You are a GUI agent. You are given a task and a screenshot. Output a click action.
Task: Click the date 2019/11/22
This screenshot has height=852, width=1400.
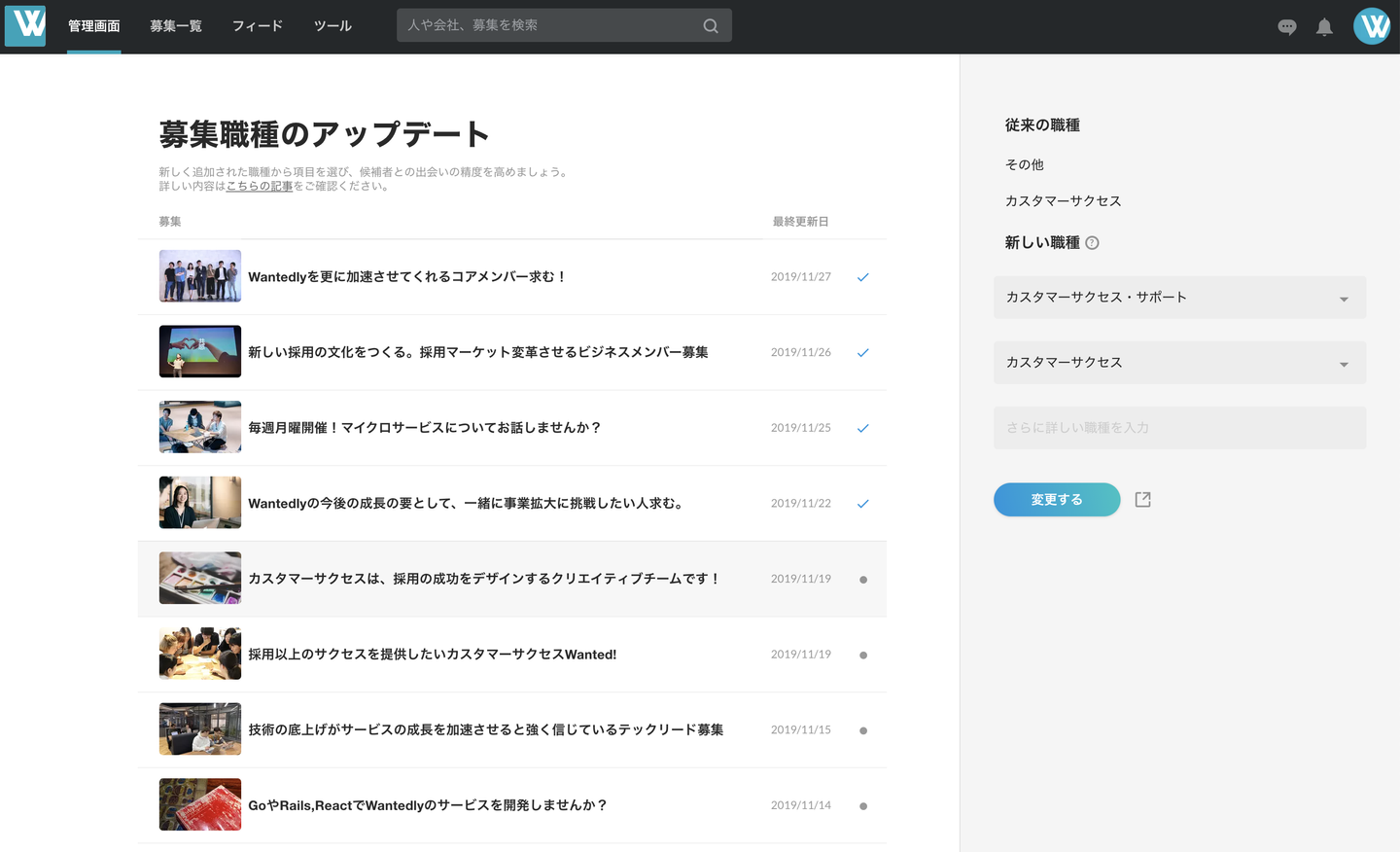(801, 504)
